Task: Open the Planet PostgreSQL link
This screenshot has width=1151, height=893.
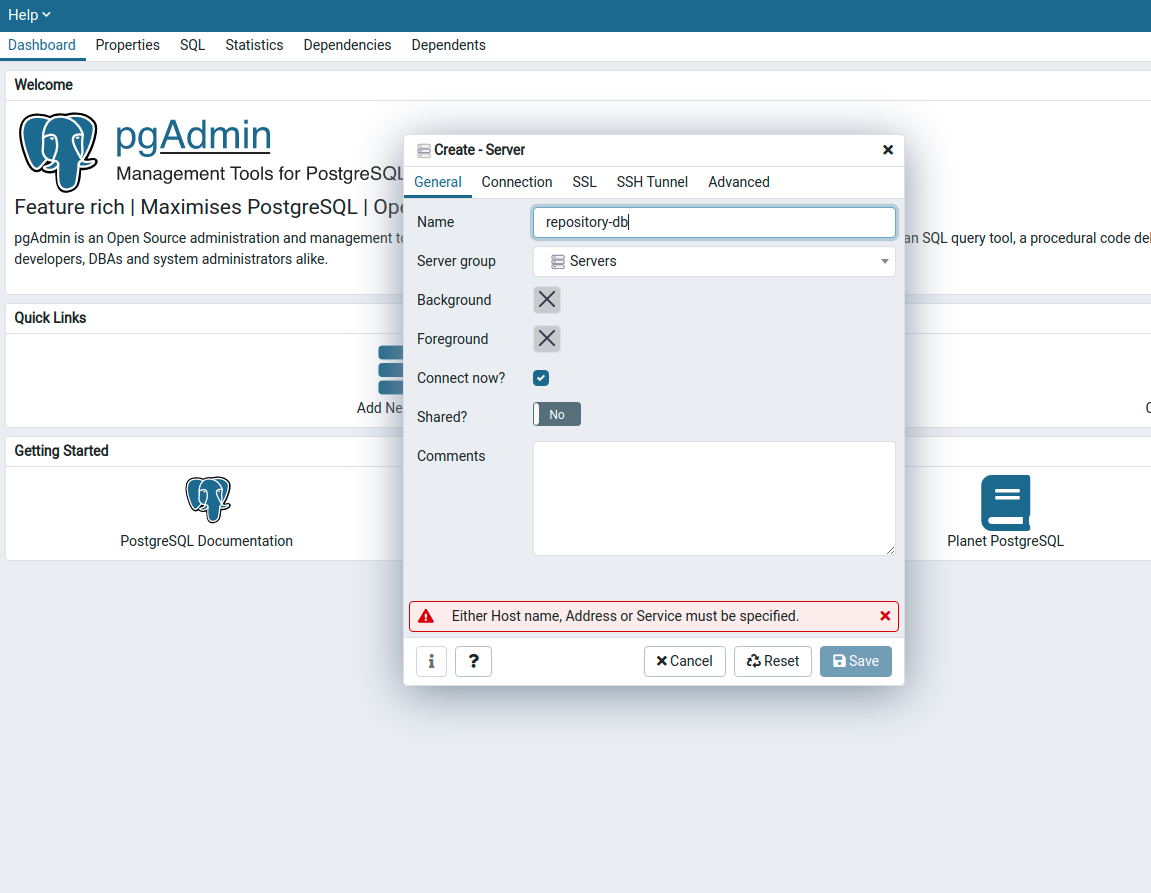Action: coord(1005,542)
